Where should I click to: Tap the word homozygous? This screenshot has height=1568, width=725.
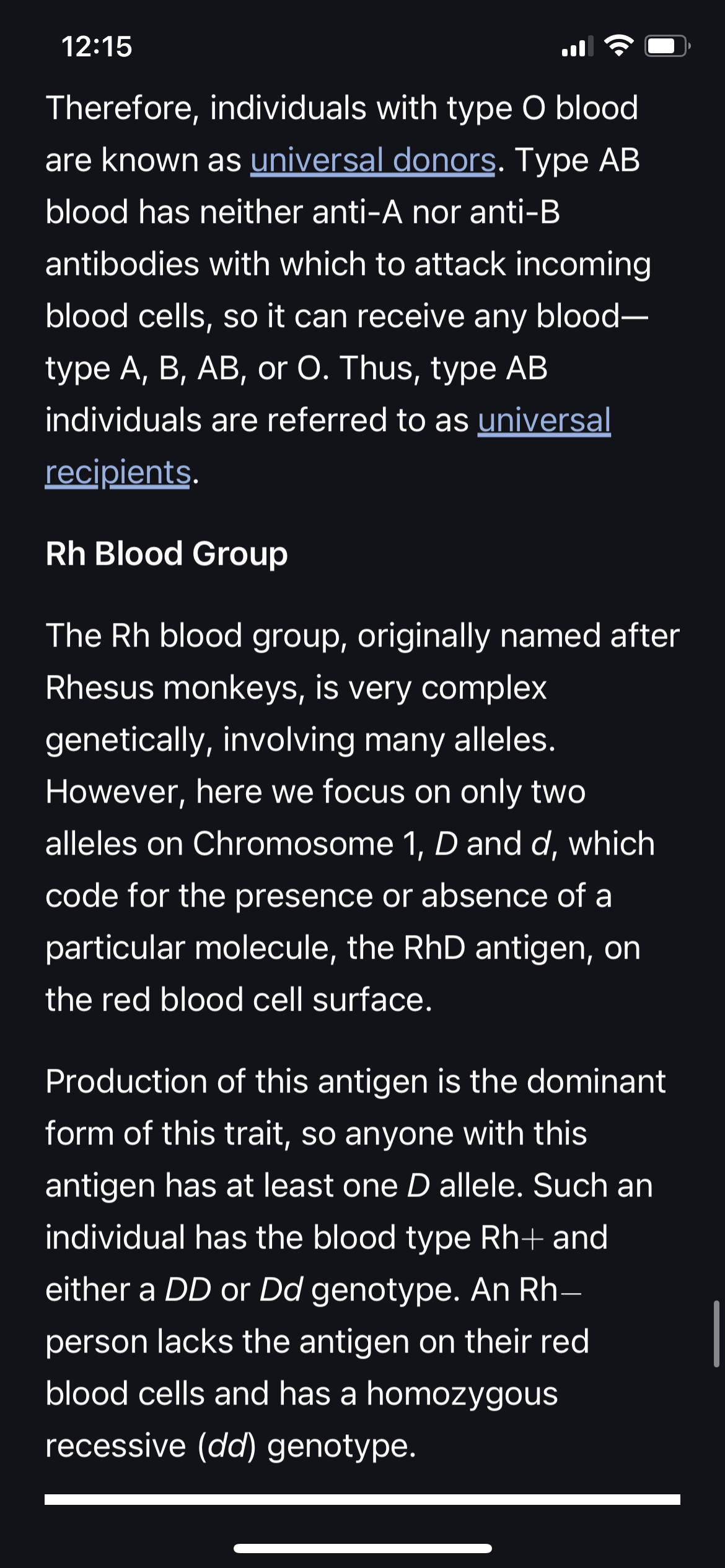pos(462,1394)
